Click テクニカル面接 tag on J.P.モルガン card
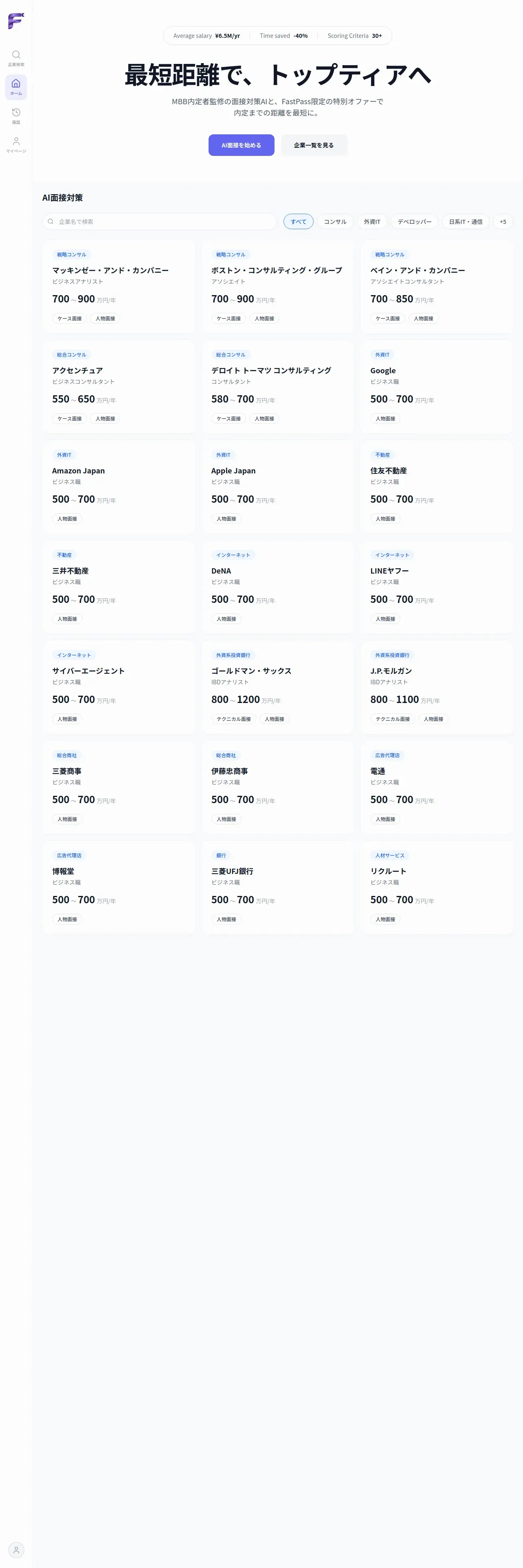 [393, 719]
